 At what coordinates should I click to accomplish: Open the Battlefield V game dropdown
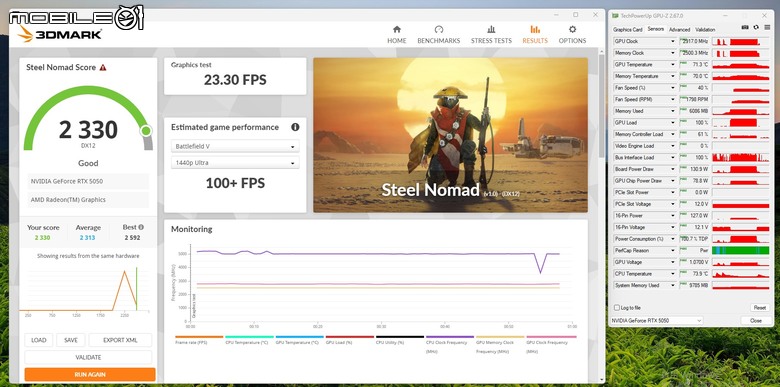coord(235,147)
